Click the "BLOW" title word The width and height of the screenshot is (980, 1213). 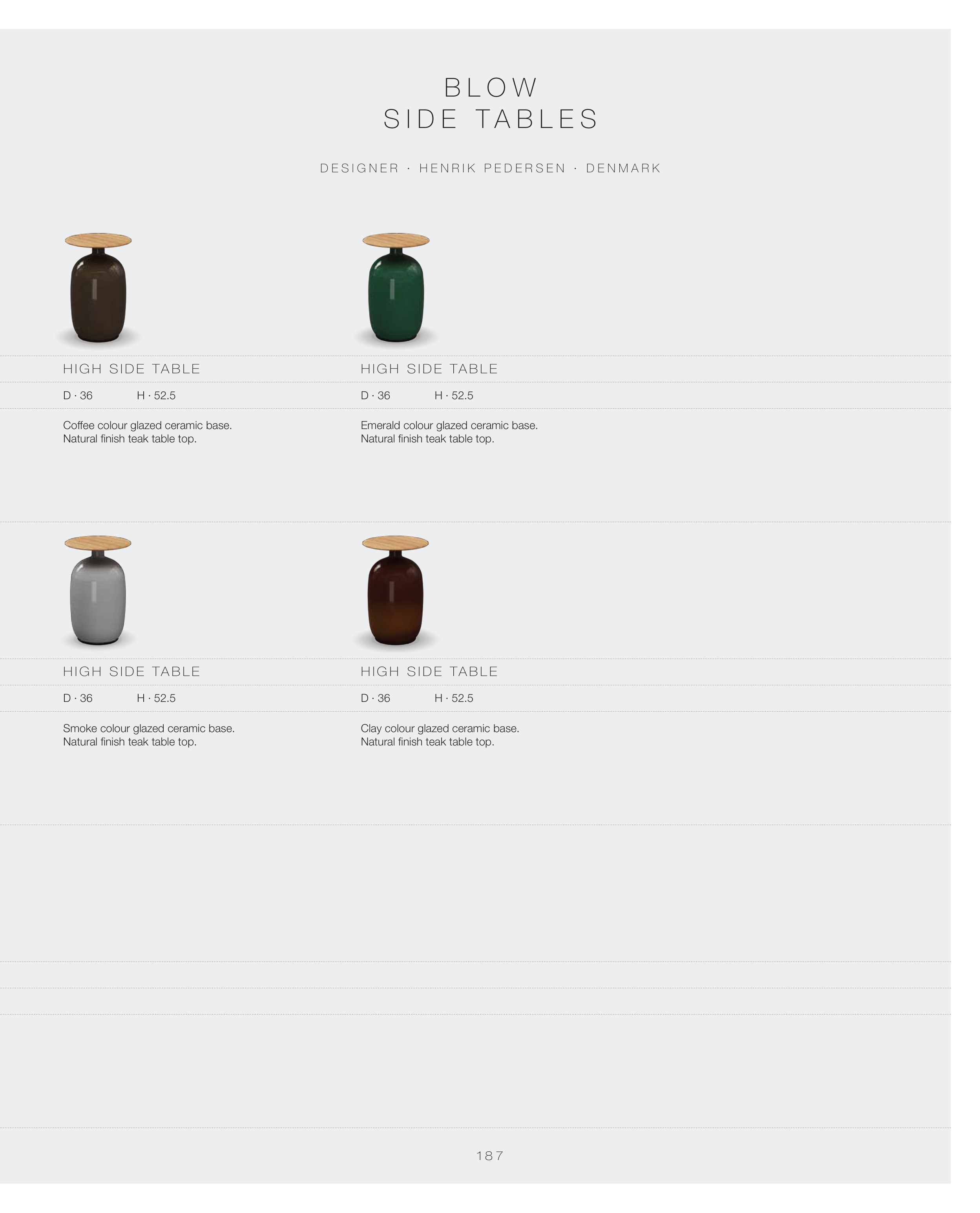click(491, 88)
